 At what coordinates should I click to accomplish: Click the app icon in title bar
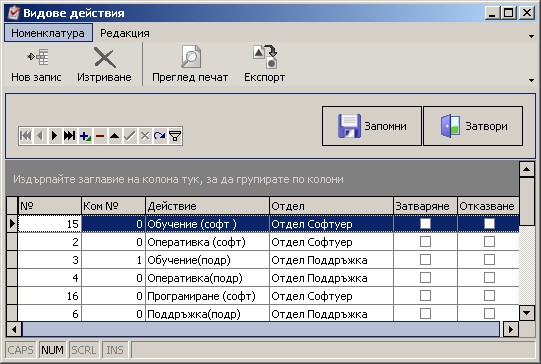click(14, 13)
